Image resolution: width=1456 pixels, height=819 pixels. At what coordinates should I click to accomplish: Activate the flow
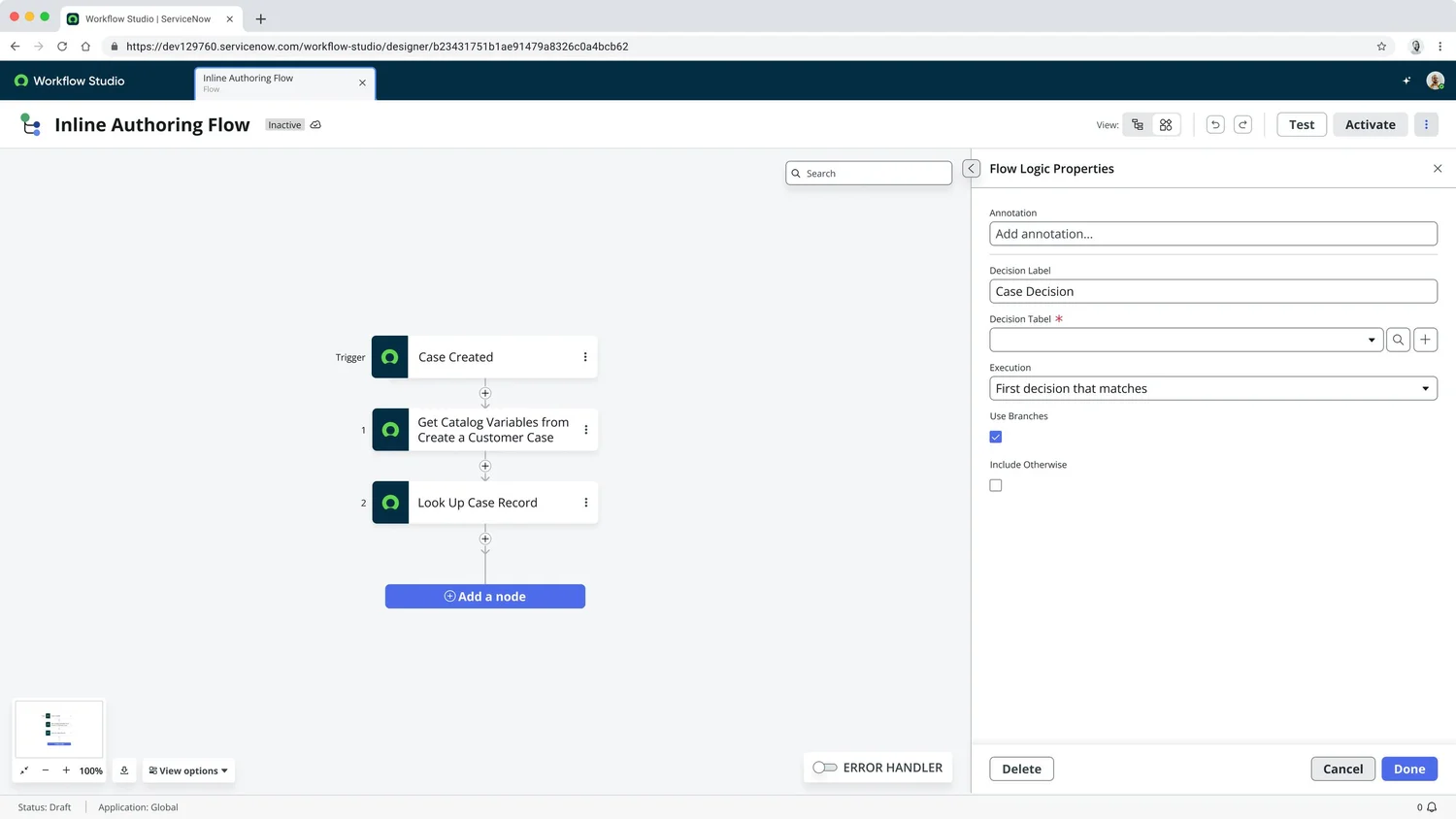[1370, 124]
